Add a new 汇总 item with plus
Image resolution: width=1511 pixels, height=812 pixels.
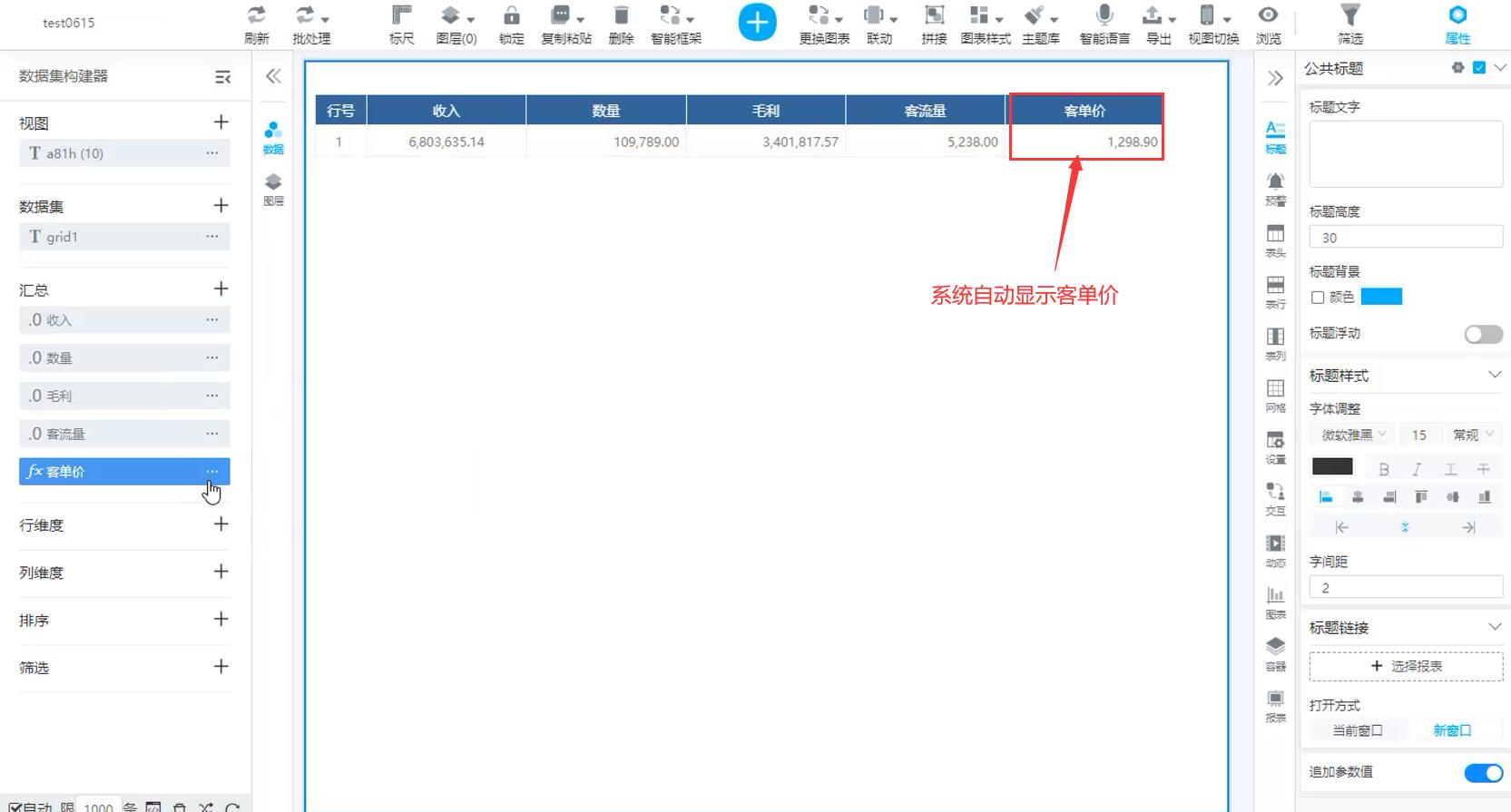(x=221, y=289)
